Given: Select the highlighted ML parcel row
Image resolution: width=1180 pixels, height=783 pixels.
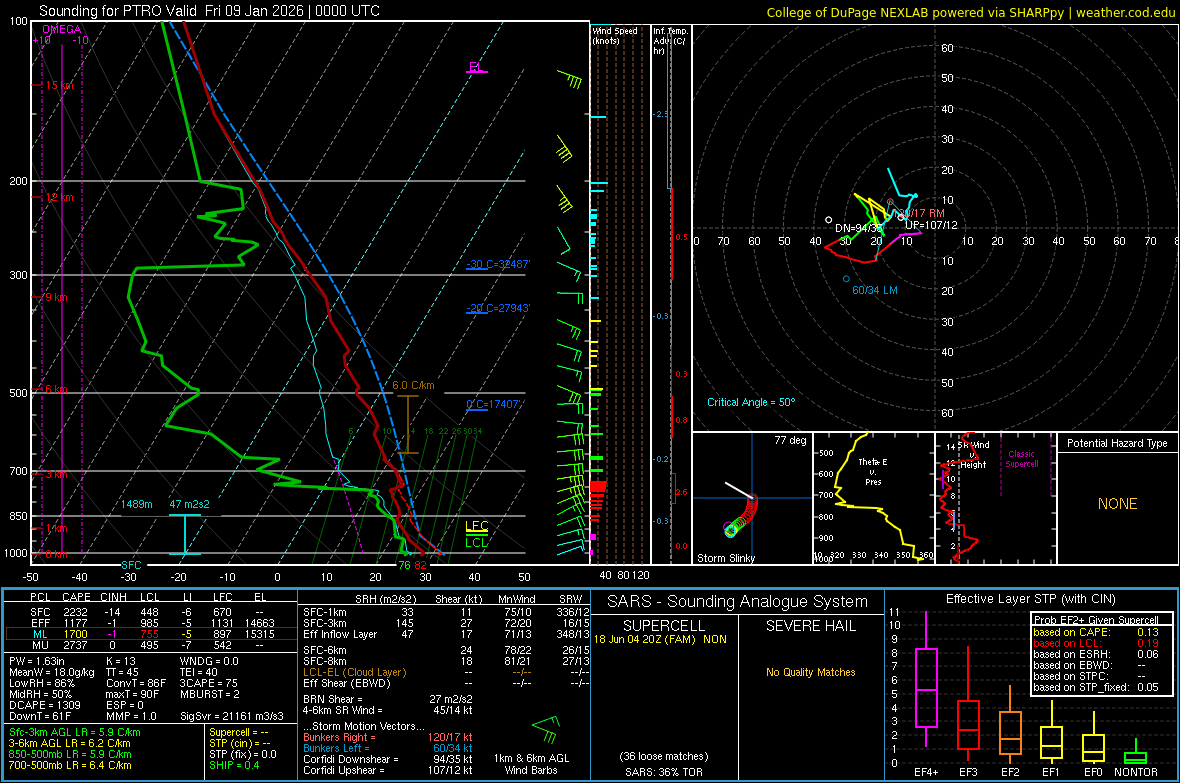Looking at the screenshot, I should pos(151,634).
